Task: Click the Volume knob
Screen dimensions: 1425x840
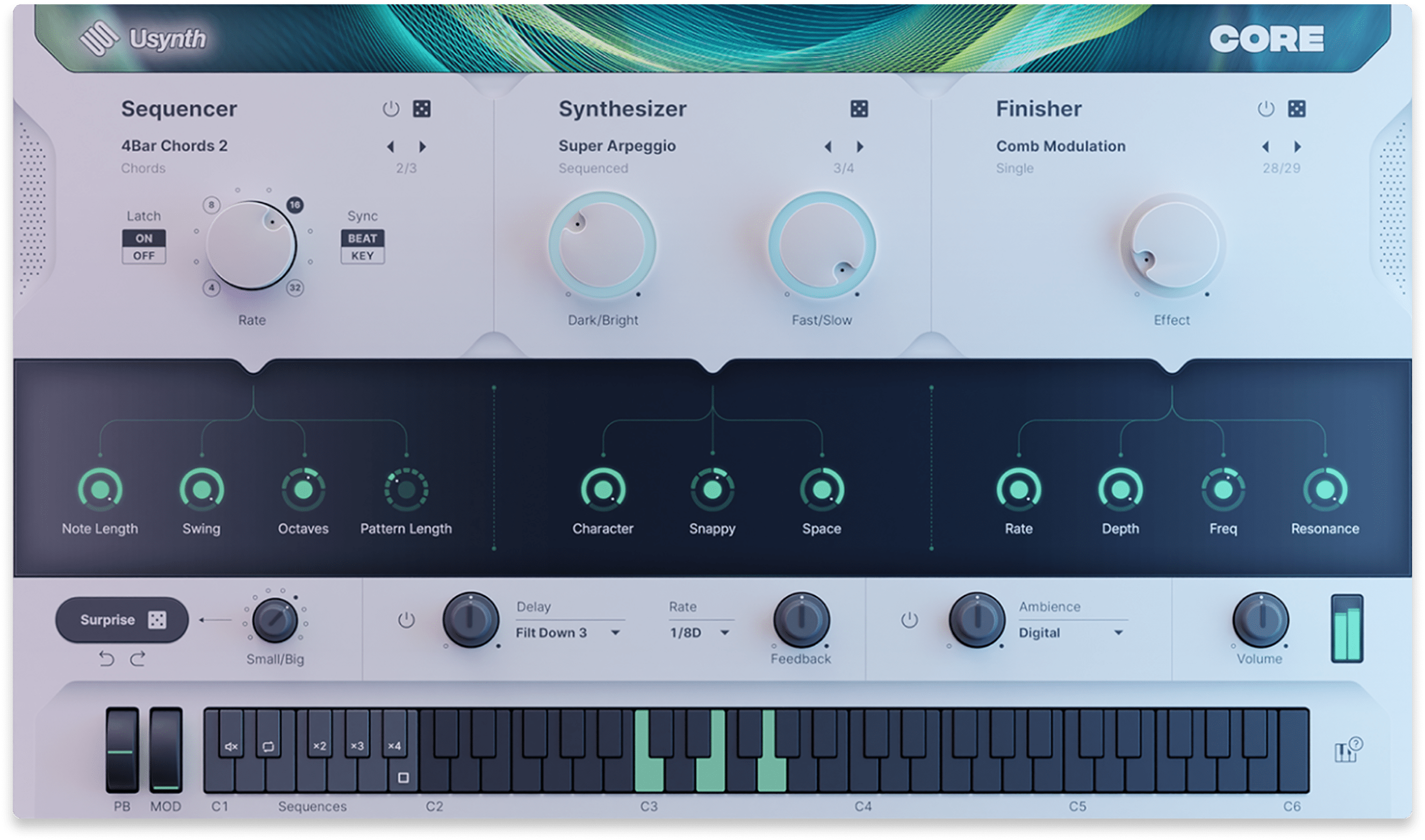Action: tap(1260, 620)
